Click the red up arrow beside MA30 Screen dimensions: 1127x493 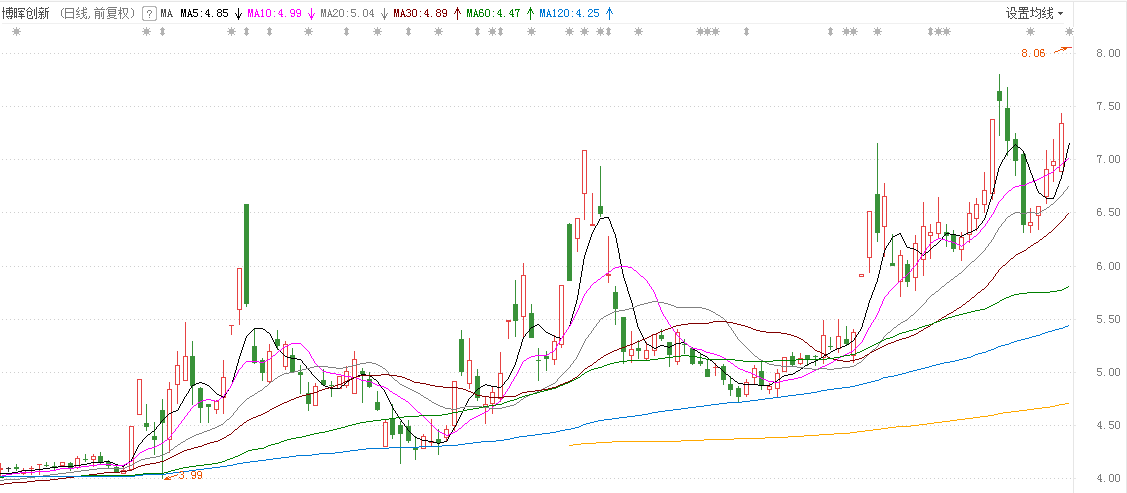point(457,14)
